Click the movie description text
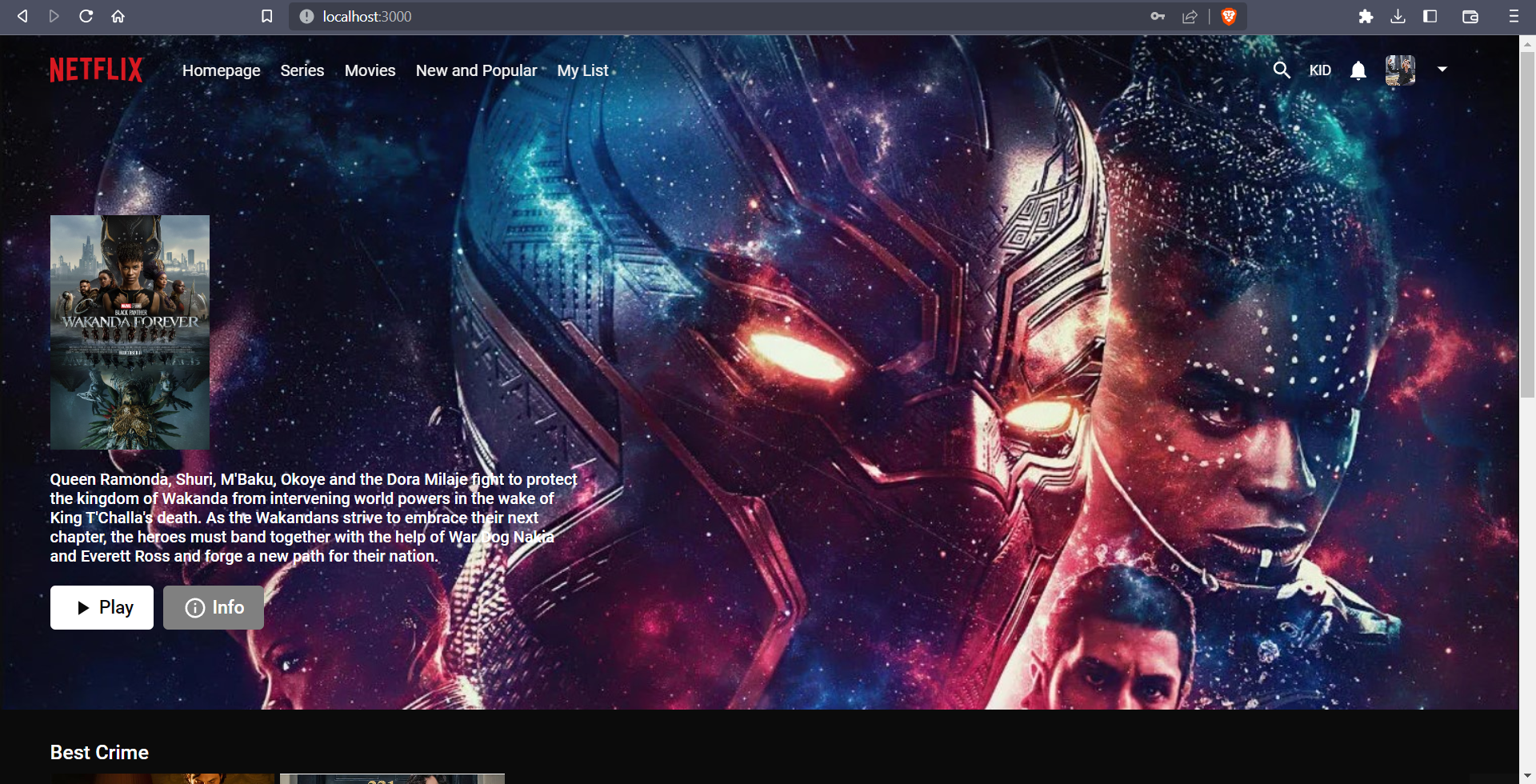 (x=314, y=518)
